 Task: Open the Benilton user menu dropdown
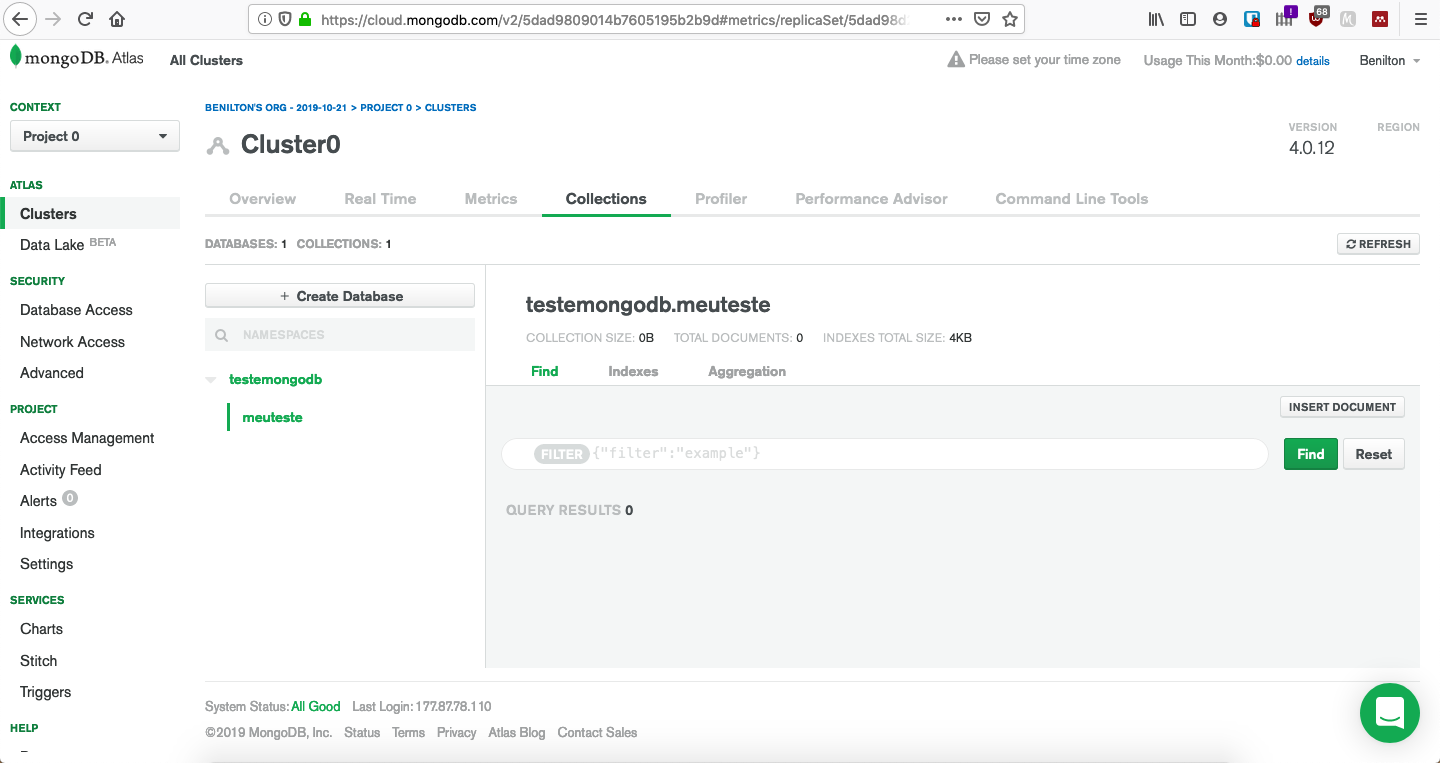(1390, 60)
